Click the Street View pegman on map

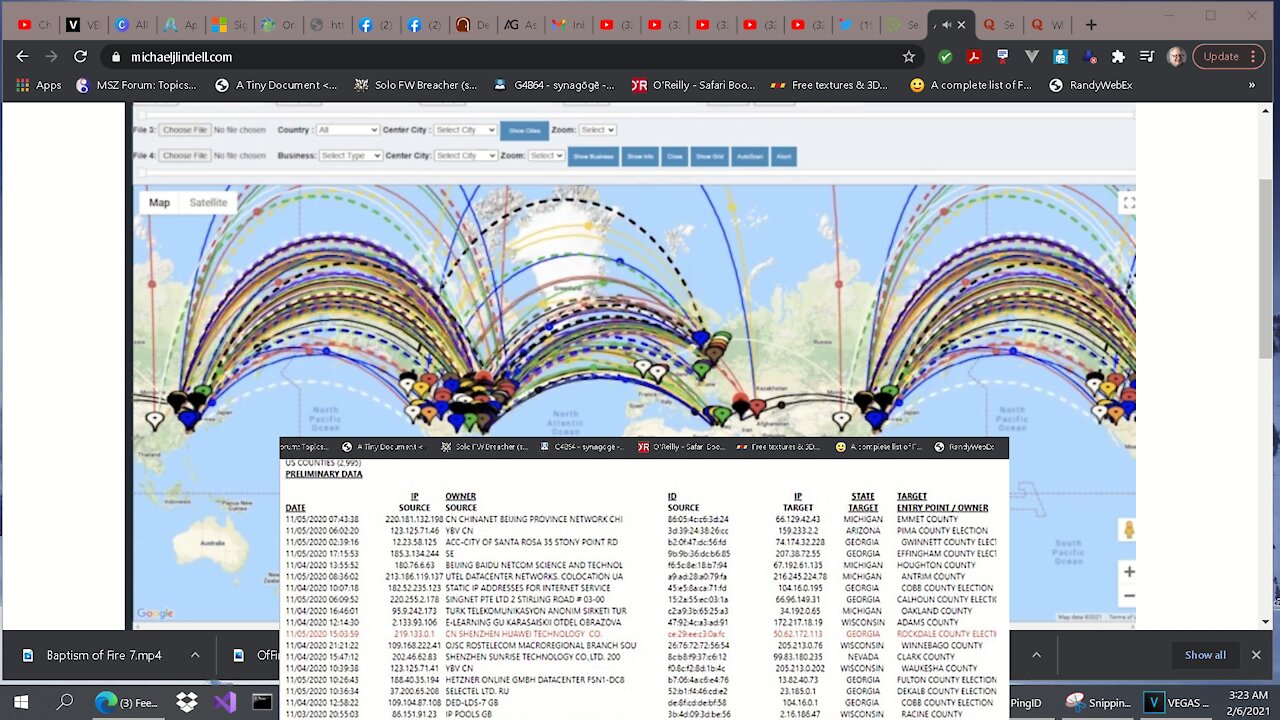pos(1128,529)
